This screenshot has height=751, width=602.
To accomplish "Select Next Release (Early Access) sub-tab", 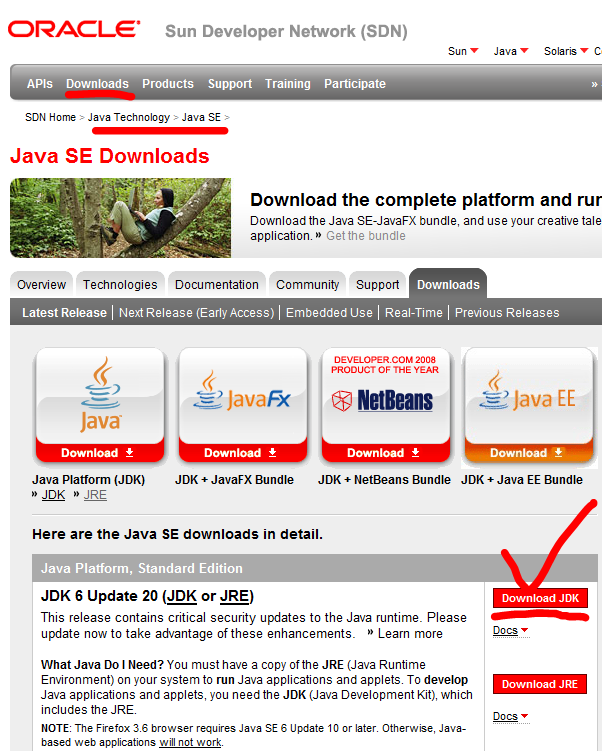I will 196,313.
